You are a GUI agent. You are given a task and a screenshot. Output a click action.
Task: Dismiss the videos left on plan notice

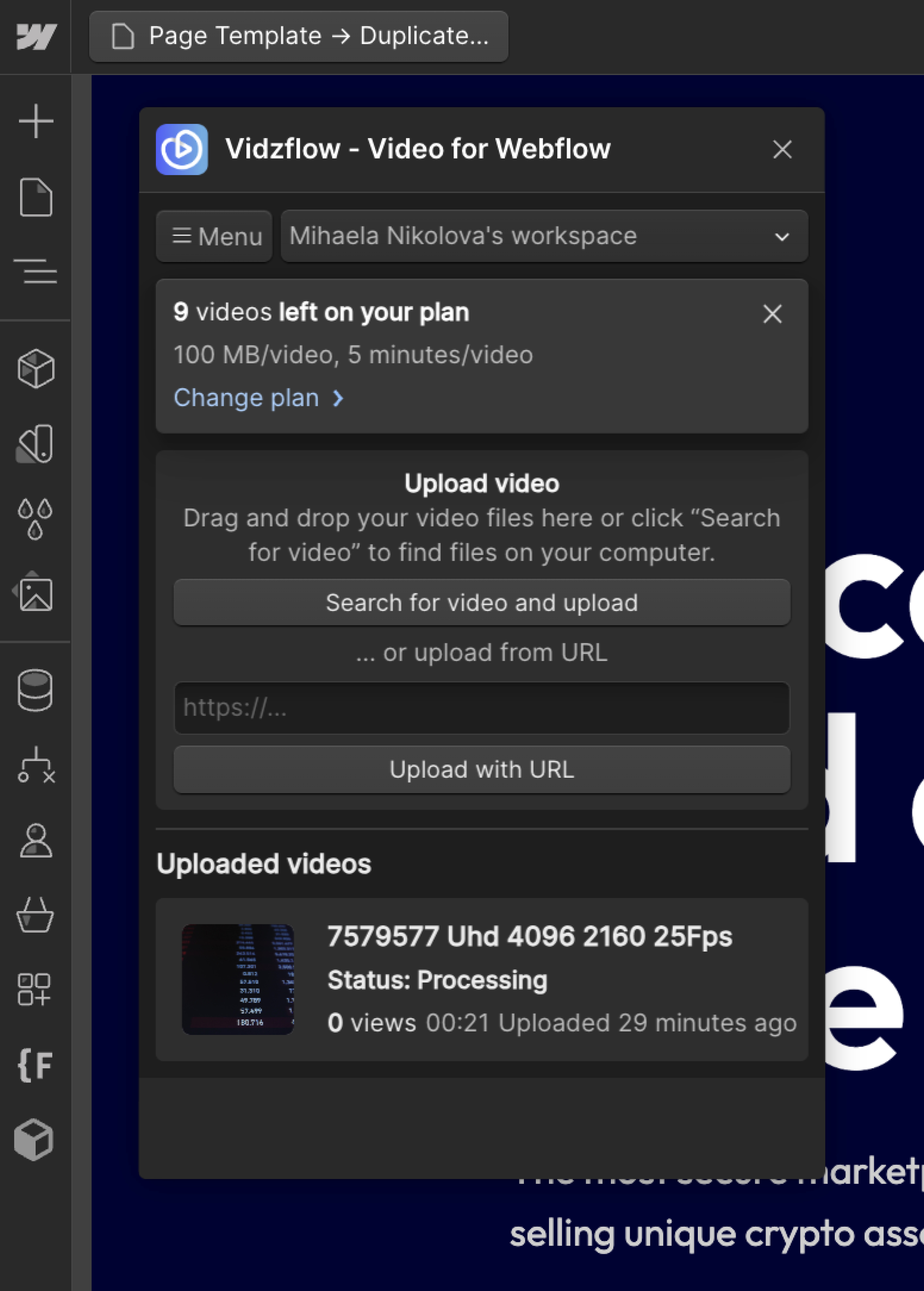point(772,313)
